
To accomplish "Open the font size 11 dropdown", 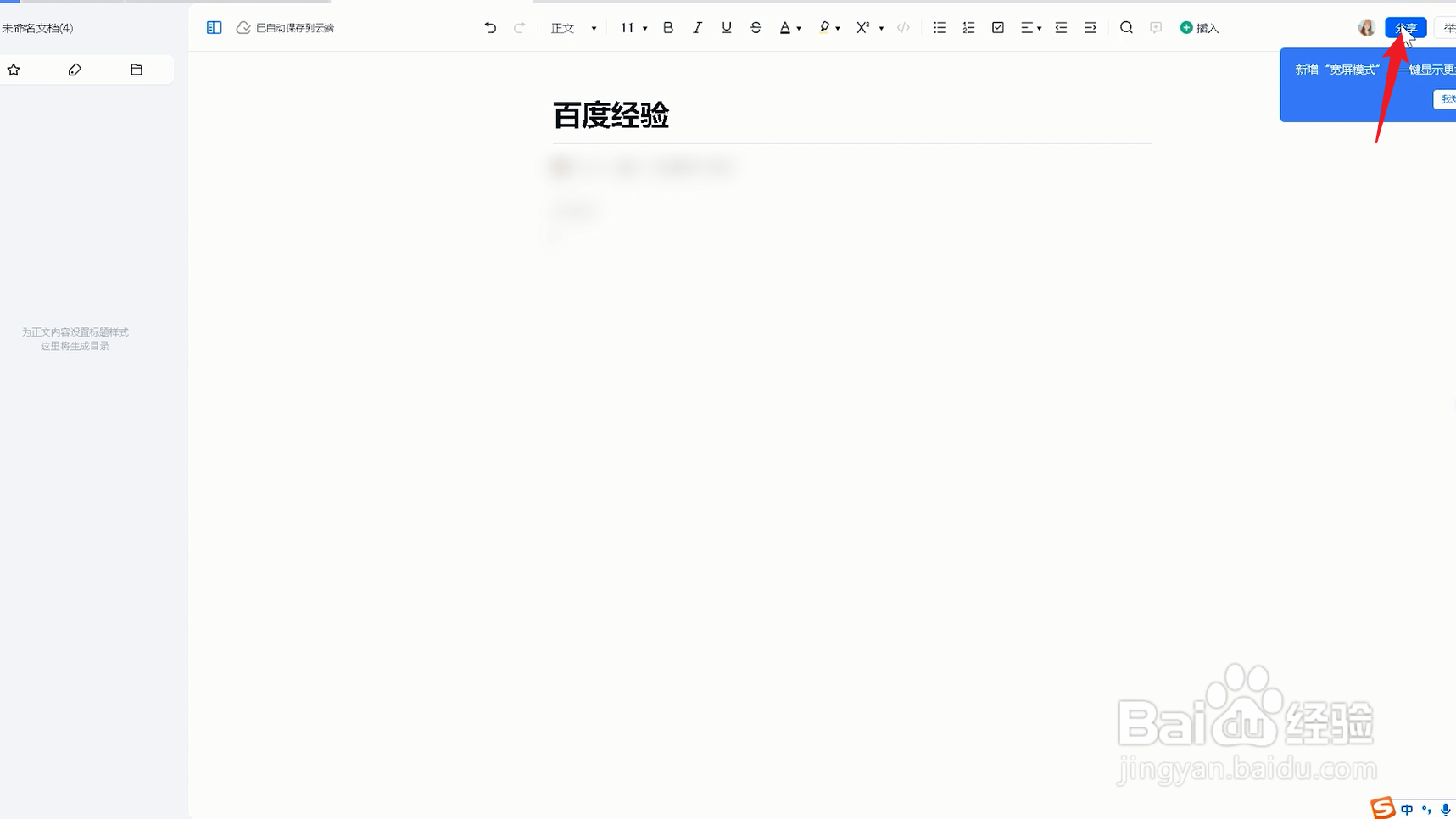I will (x=633, y=28).
